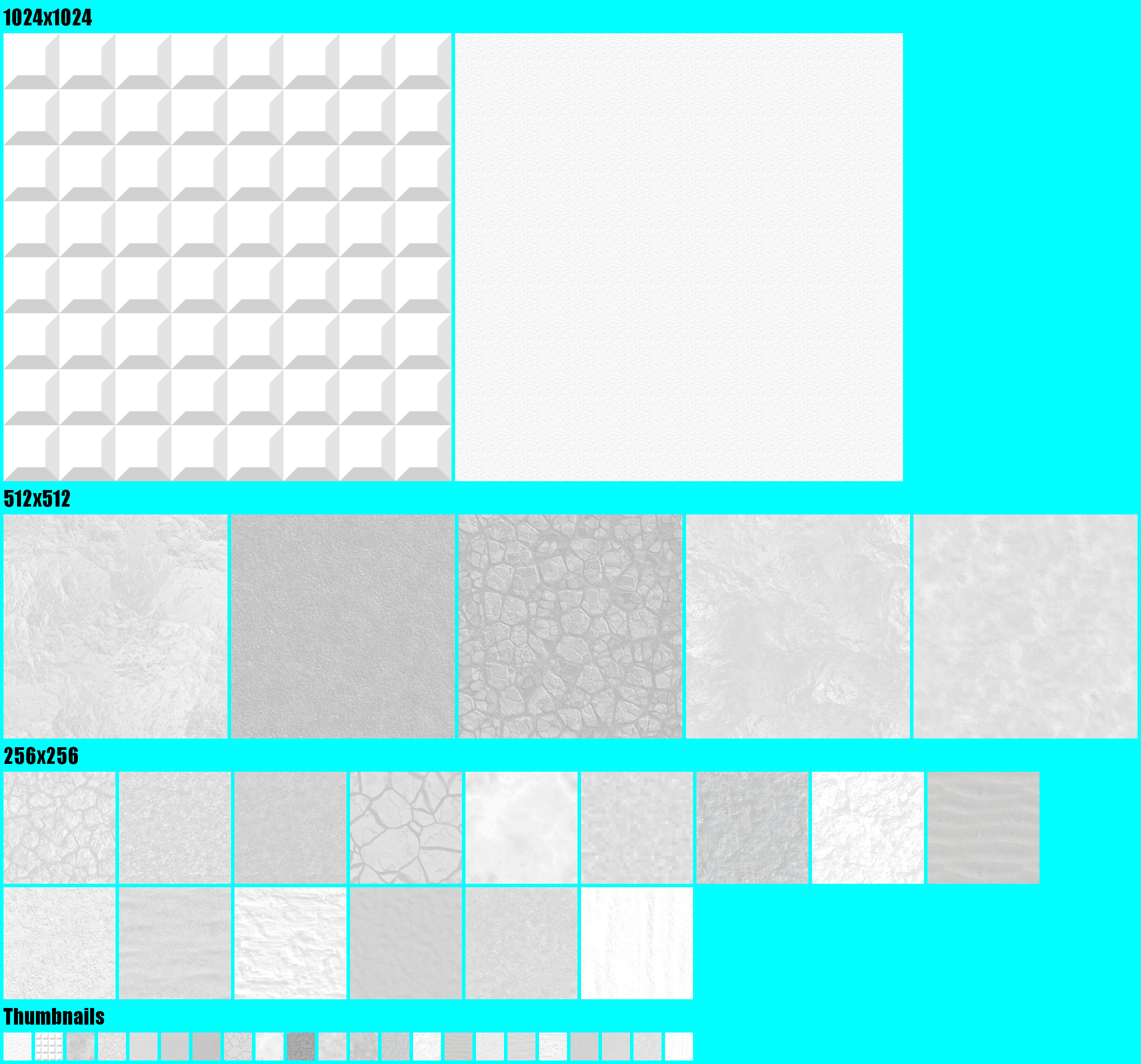Select the 256x256 white smoky cloud texture
The height and width of the screenshot is (1064, 1141).
click(x=521, y=828)
